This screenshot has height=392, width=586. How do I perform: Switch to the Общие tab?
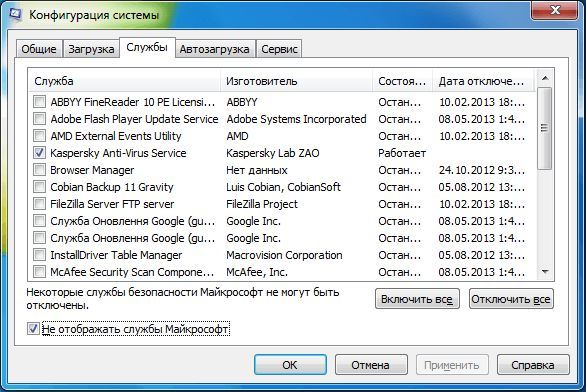(x=39, y=49)
